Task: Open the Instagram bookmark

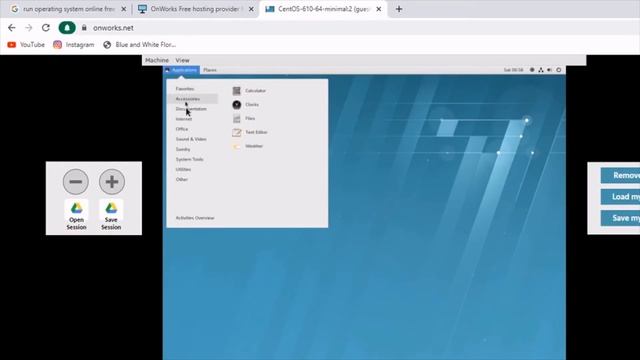Action: tap(73, 44)
